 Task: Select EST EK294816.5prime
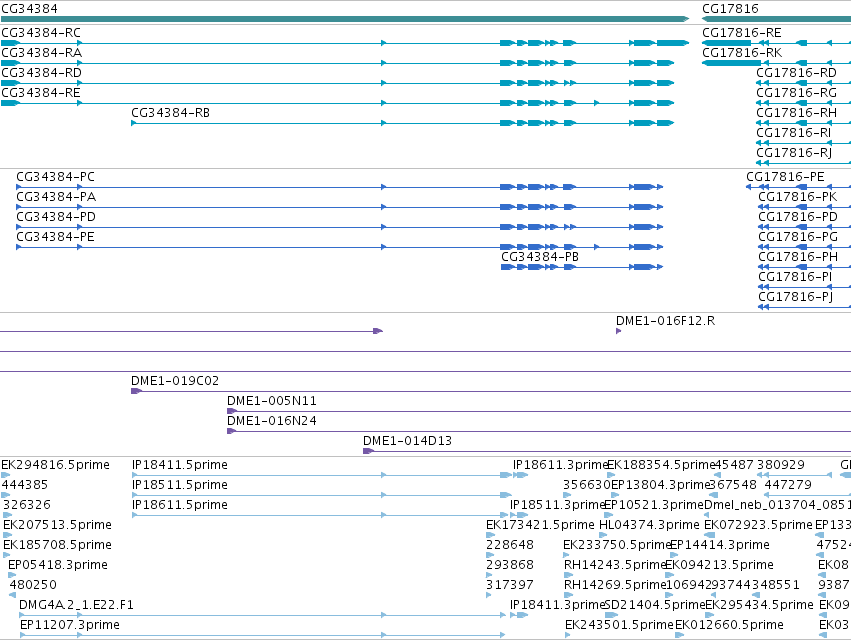tap(55, 465)
